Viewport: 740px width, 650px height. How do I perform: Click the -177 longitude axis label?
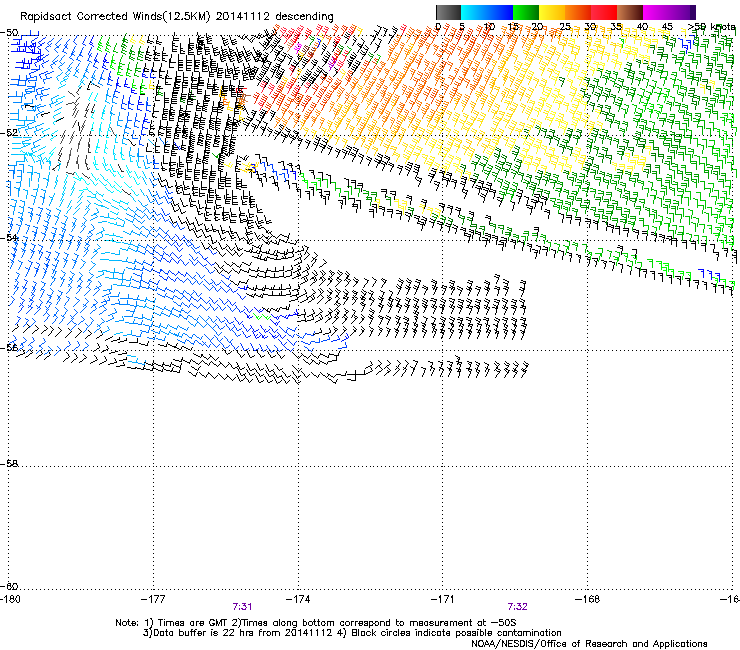pos(153,599)
